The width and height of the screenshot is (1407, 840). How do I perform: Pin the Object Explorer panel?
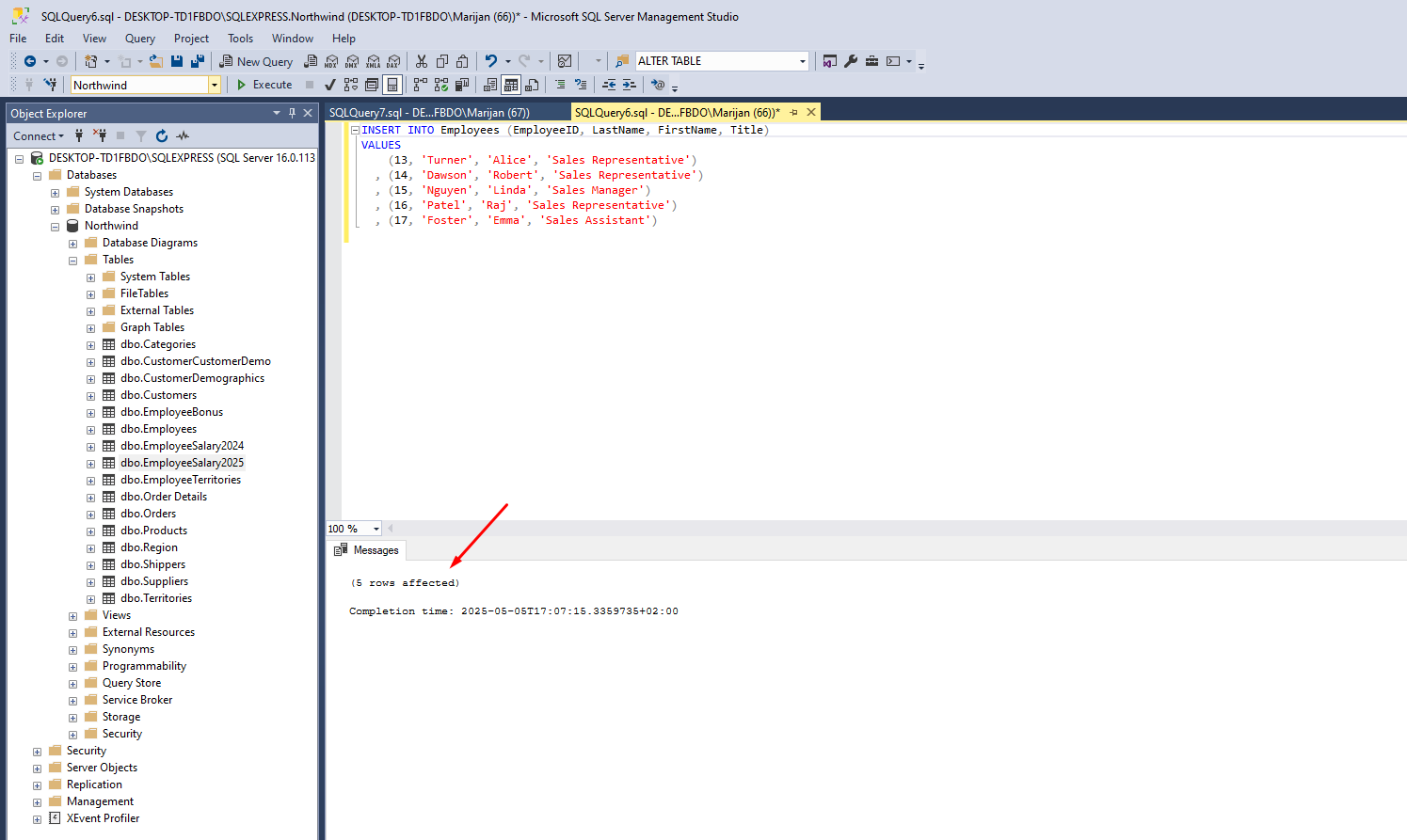(292, 113)
